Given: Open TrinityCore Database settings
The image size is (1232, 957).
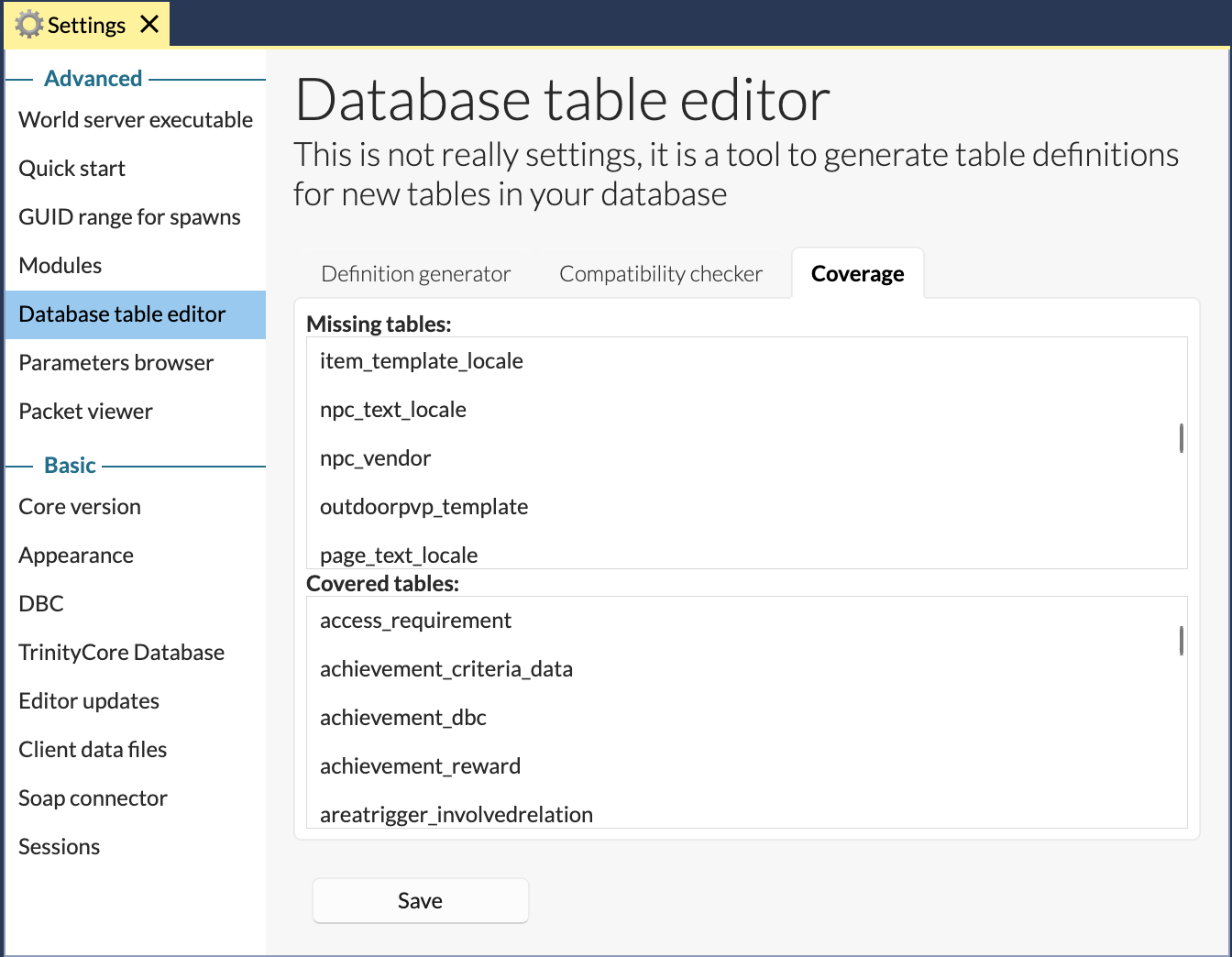Looking at the screenshot, I should coord(136,653).
